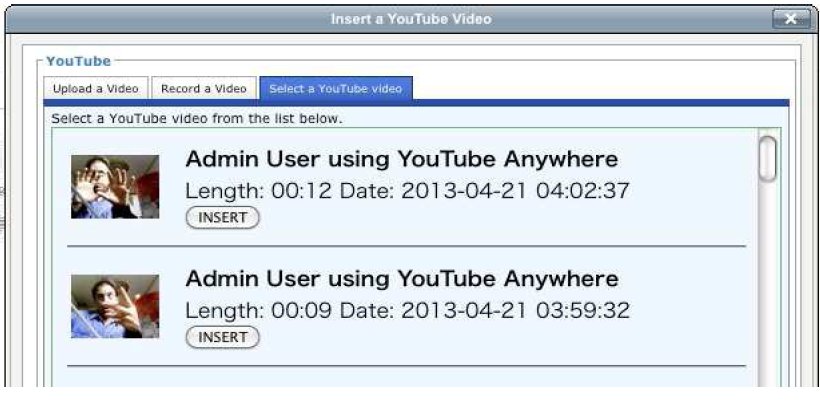Click the title above the Length: 00:12 line
This screenshot has width=820, height=403.
(402, 159)
